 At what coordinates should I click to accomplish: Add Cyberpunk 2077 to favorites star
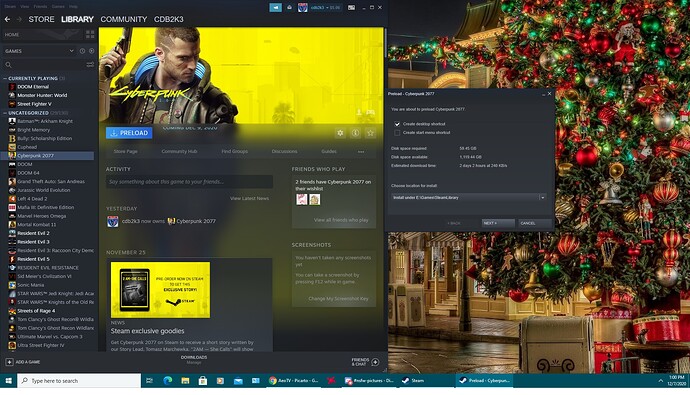[371, 133]
